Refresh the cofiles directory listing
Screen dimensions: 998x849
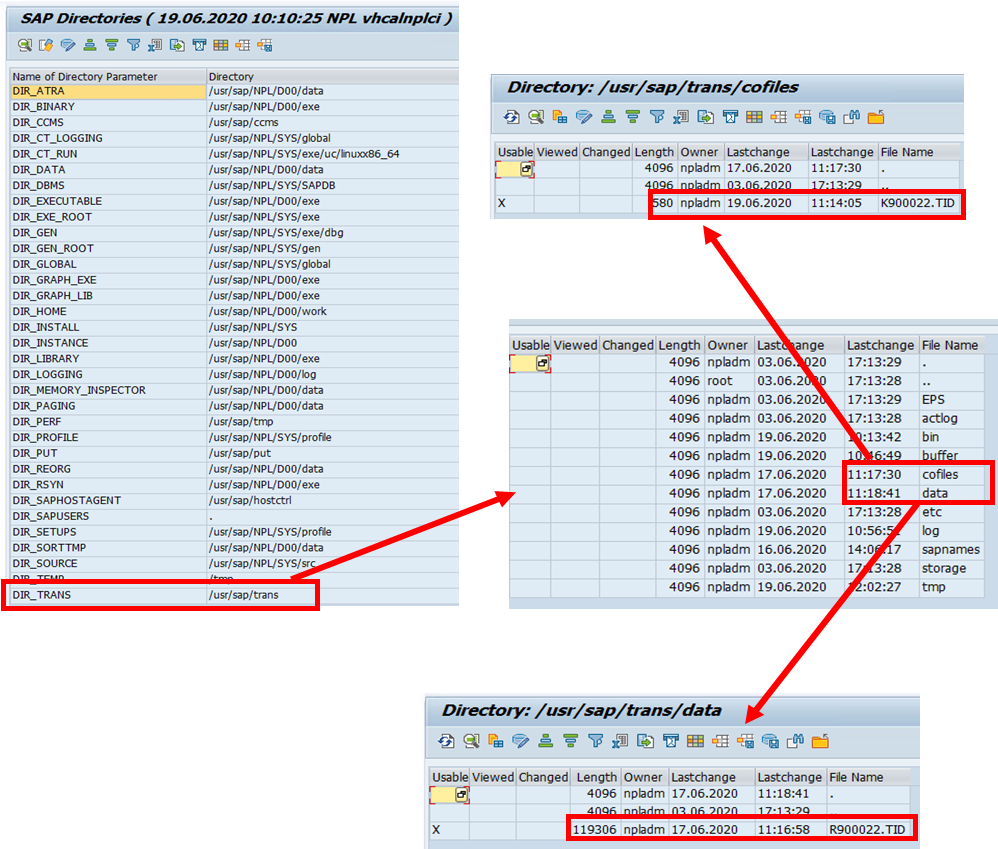click(x=512, y=117)
